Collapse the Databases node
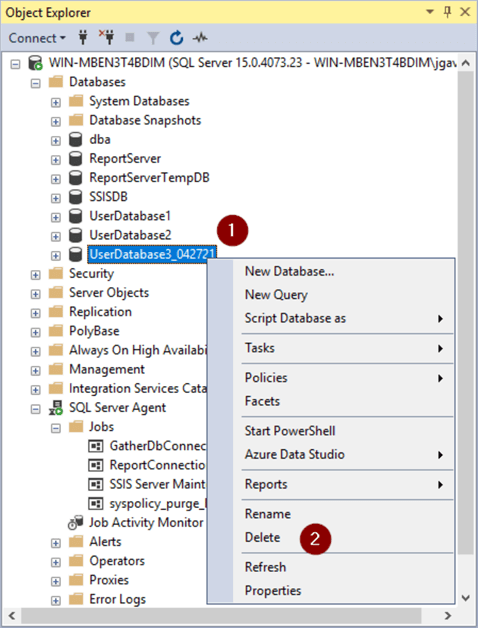 coord(36,83)
